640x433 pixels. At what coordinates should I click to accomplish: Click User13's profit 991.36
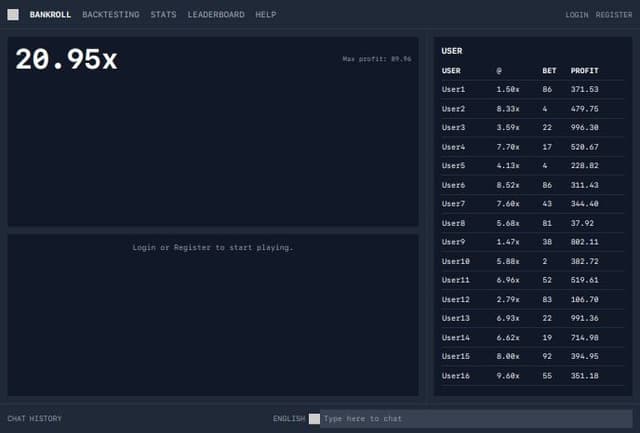coord(584,318)
